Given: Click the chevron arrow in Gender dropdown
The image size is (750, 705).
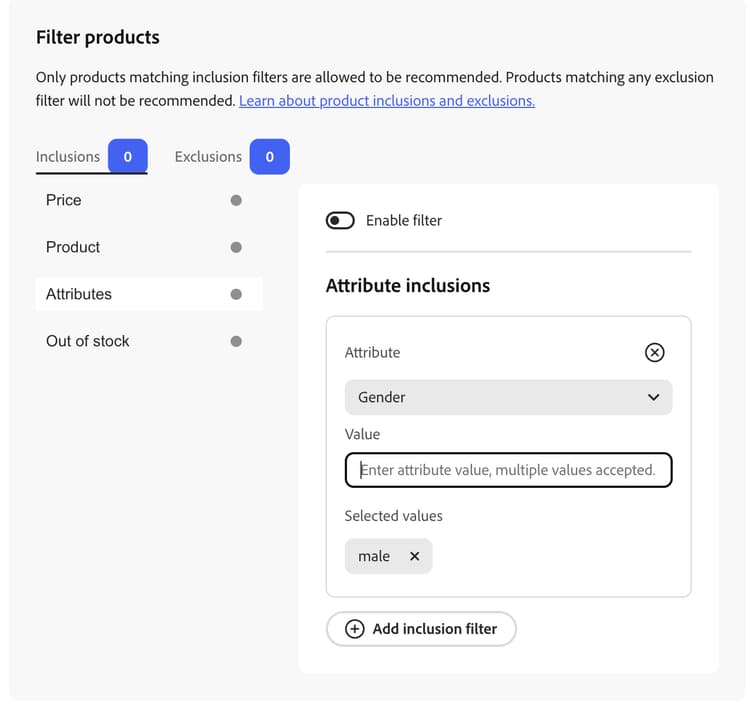Looking at the screenshot, I should click(x=653, y=397).
